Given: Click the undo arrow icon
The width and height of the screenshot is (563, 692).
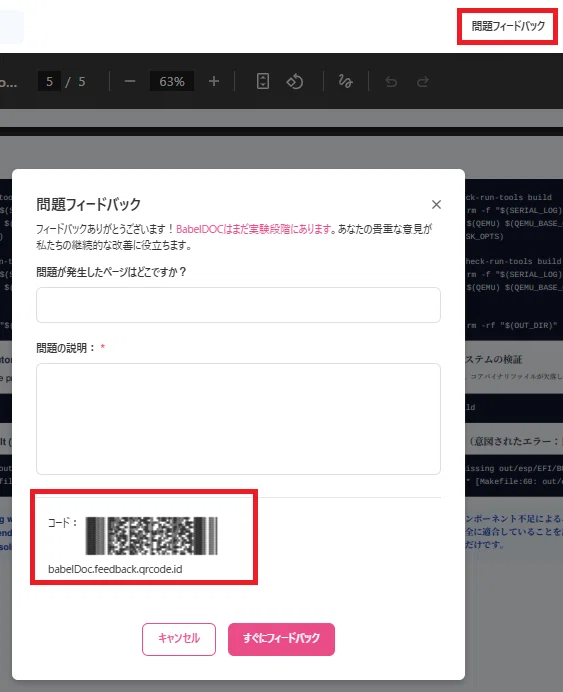Looking at the screenshot, I should [391, 82].
